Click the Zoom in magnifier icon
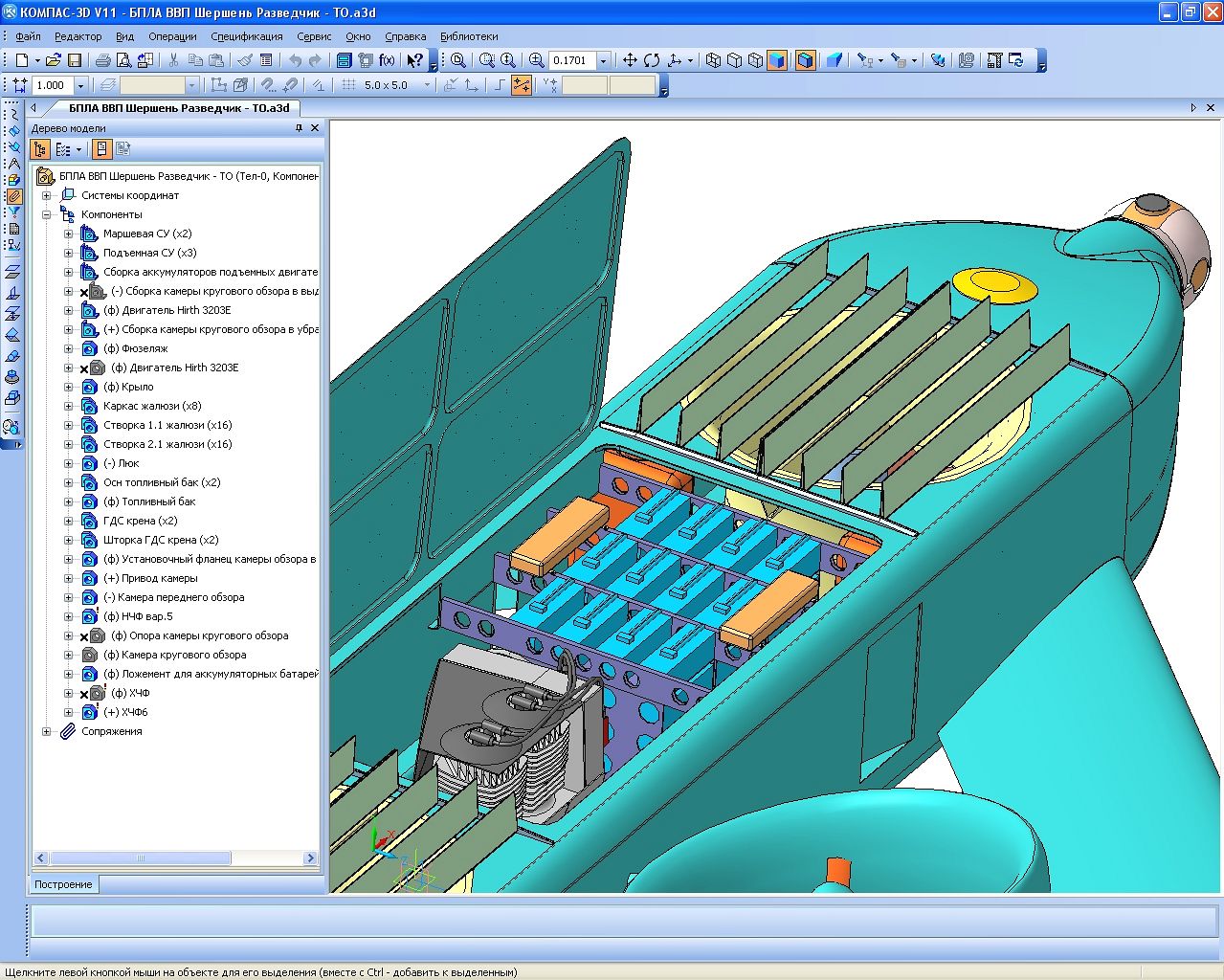1224x980 pixels. (536, 60)
